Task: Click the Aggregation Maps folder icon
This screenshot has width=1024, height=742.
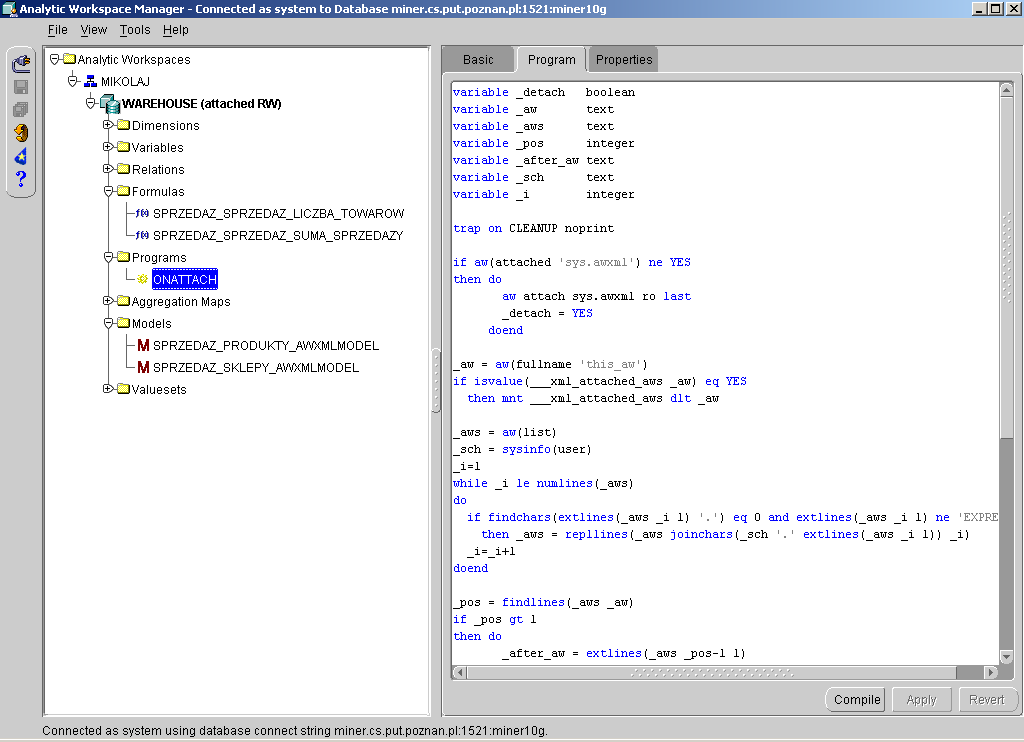Action: pyautogui.click(x=123, y=301)
